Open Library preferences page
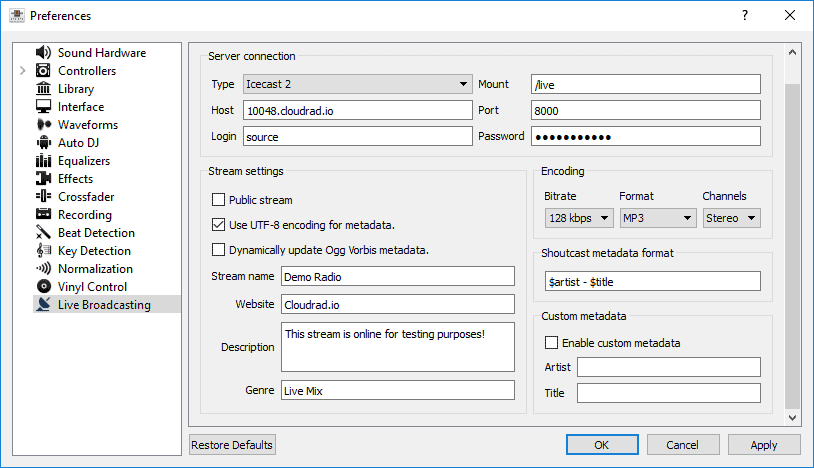This screenshot has width=814, height=468. click(76, 89)
